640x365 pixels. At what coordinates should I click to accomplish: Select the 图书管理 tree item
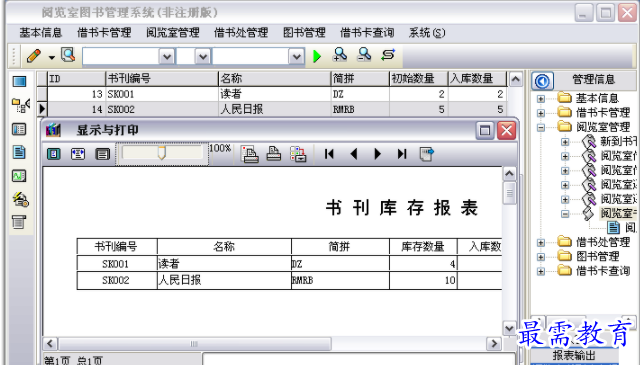(597, 256)
